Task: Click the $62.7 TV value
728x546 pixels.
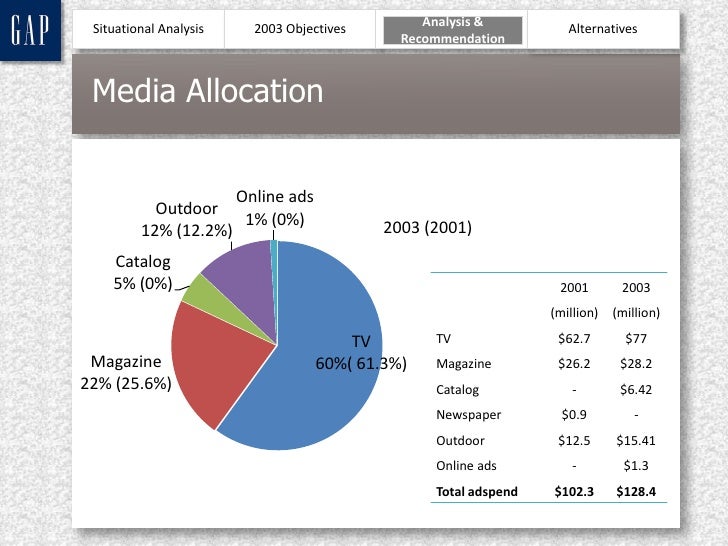Action: pos(574,338)
